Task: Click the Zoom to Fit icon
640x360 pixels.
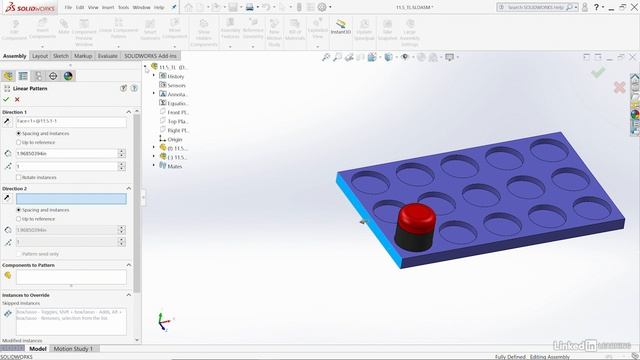Action: point(326,58)
